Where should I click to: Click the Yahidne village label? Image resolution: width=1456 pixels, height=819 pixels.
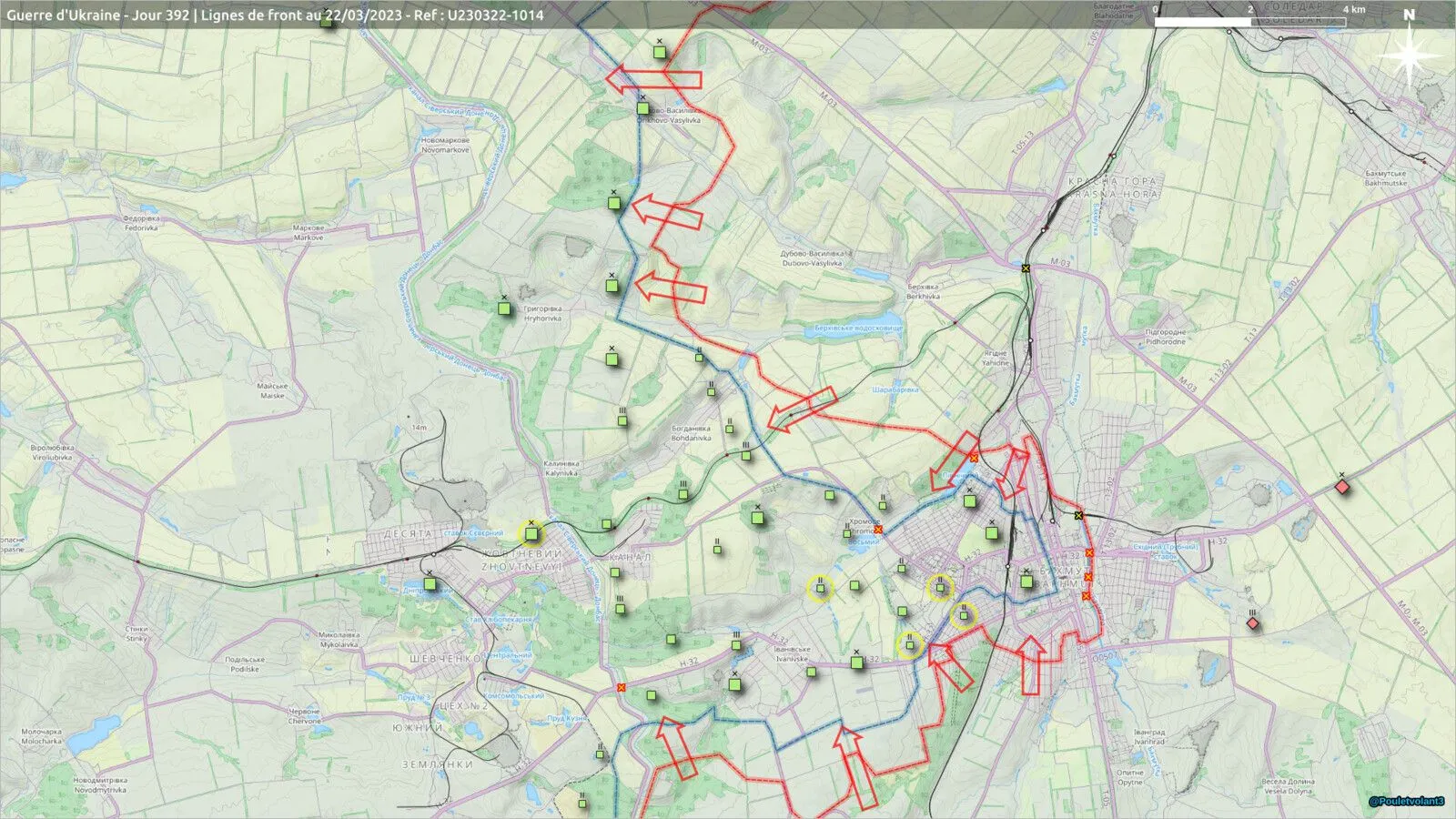996,358
